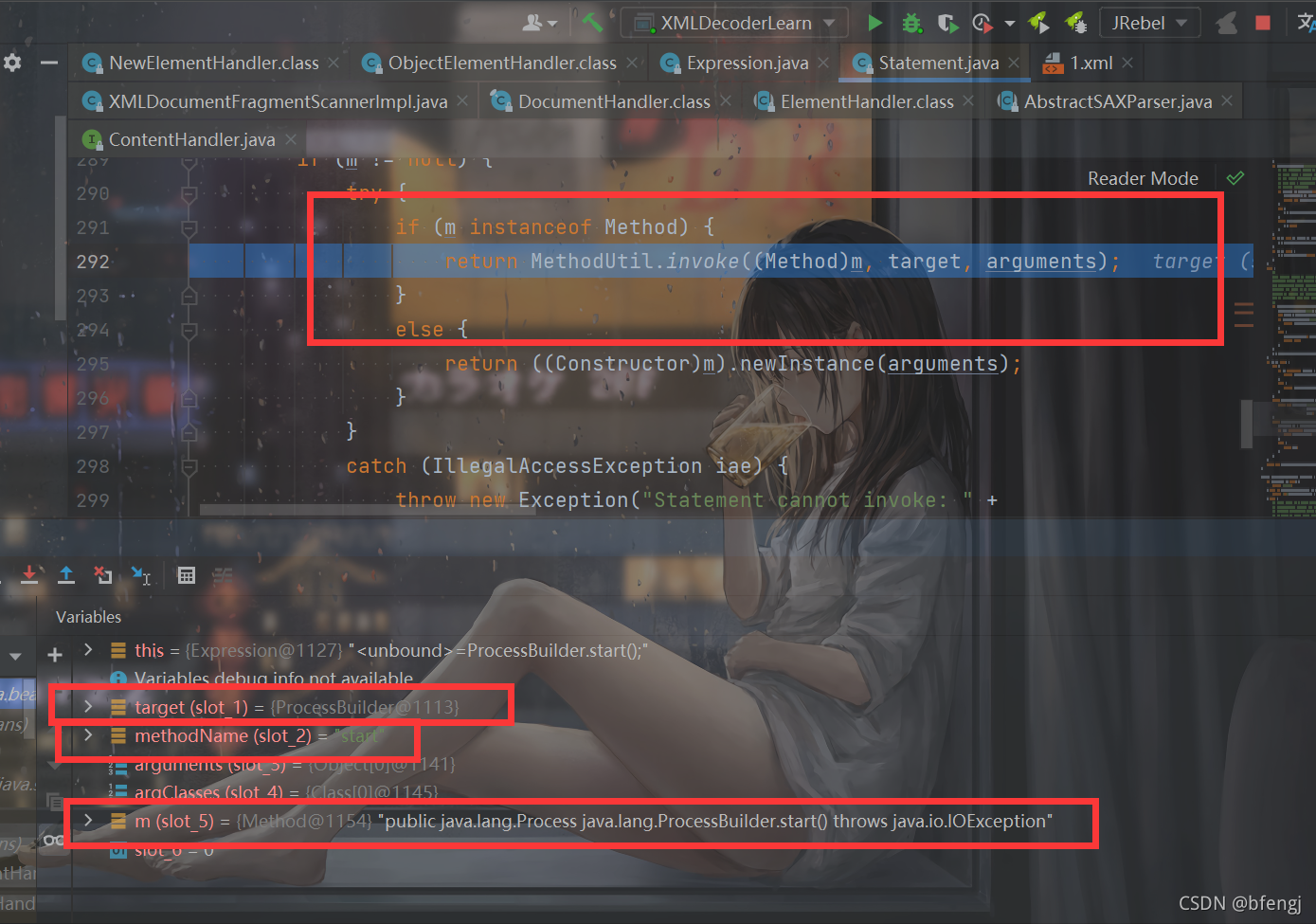The image size is (1316, 924).
Task: Close the XMLDocumentFragmentScannerImpl.java tab
Action: tap(462, 100)
